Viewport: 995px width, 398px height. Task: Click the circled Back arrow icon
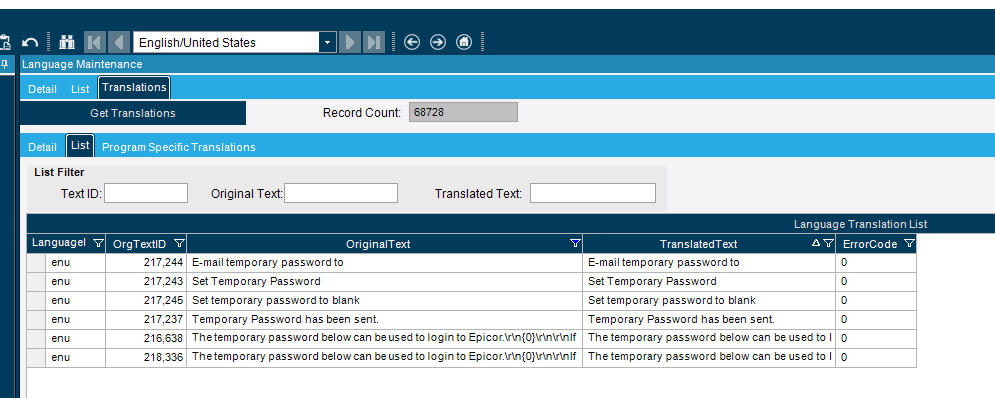pos(412,43)
